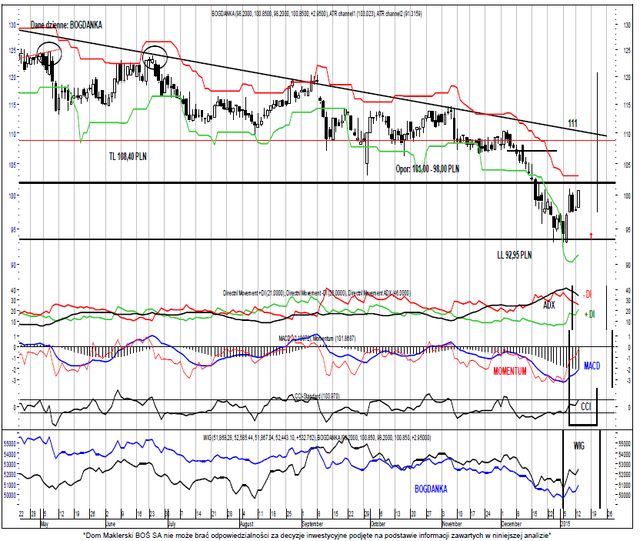Click the 'LL 92,95 PLN' label
The height and width of the screenshot is (541, 640).
[x=514, y=255]
